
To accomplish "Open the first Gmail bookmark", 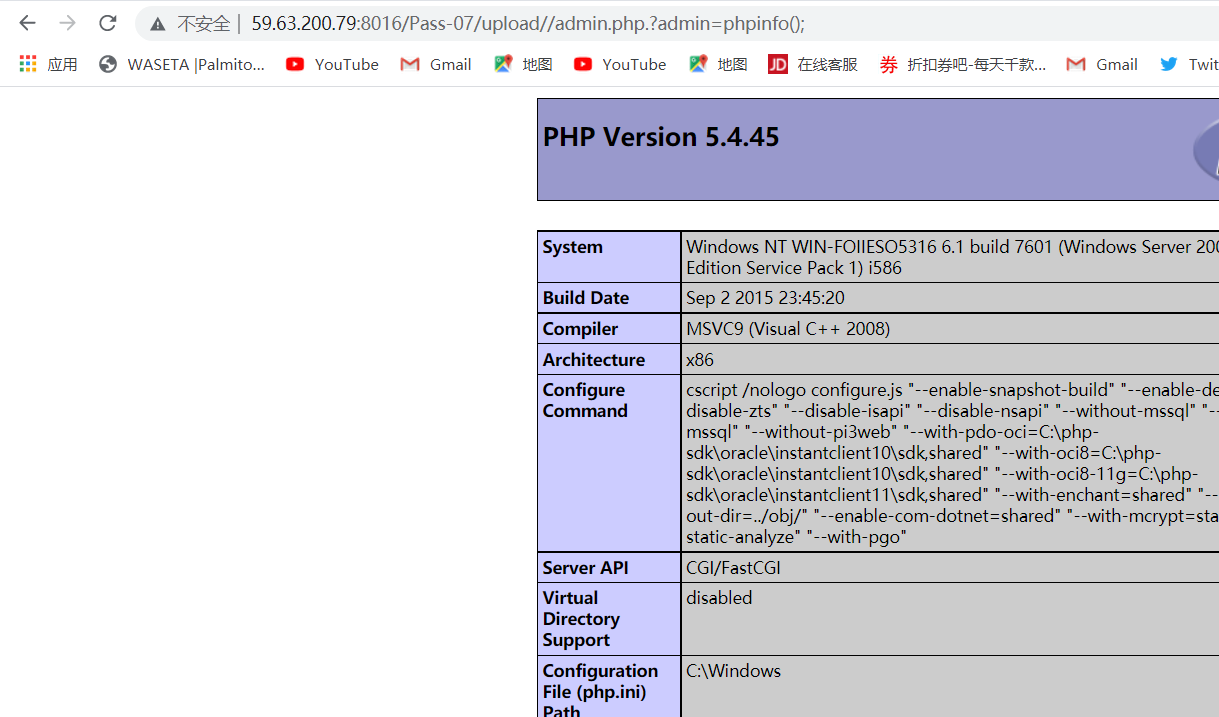I will [x=436, y=64].
